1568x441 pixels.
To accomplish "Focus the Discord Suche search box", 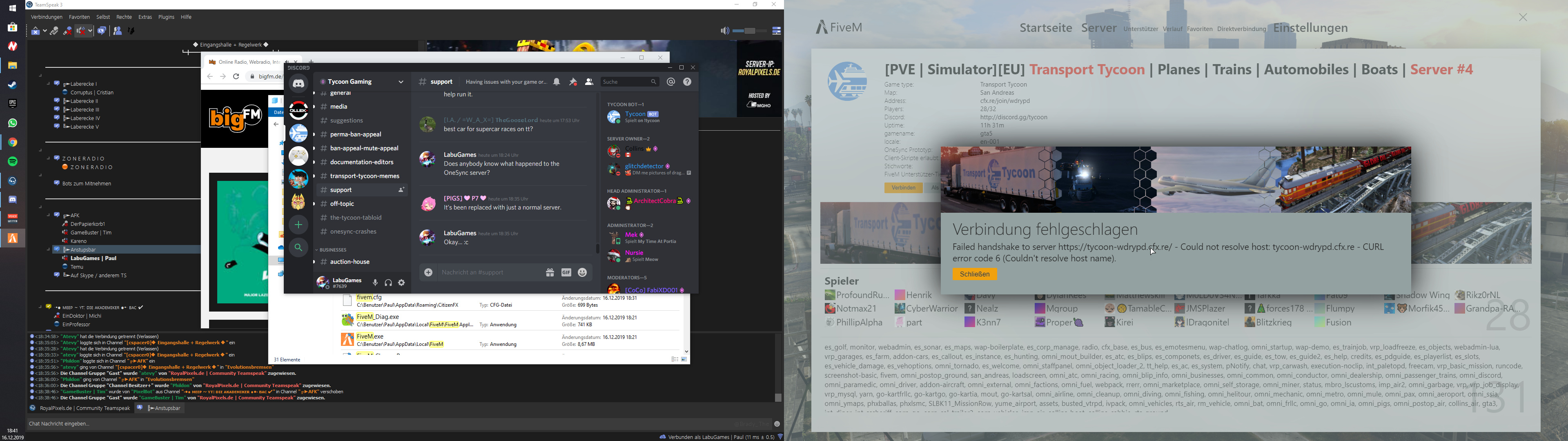I will (629, 82).
